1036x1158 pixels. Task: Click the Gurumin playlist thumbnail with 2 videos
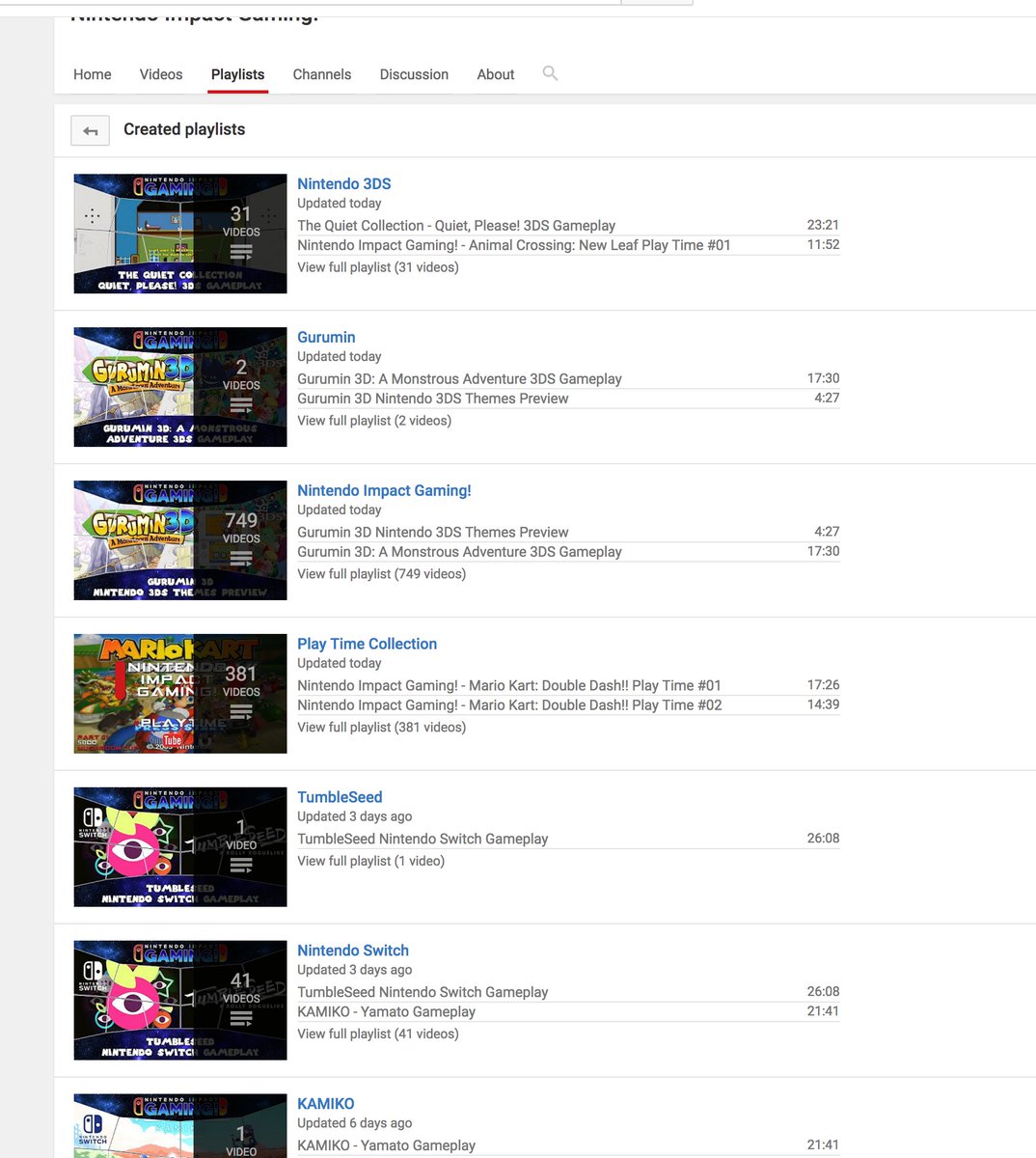pyautogui.click(x=180, y=387)
